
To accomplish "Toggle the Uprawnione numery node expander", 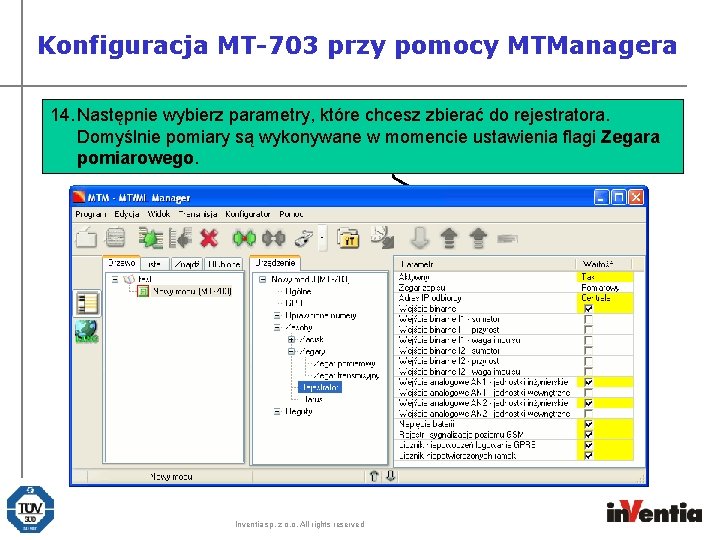I will 277,315.
